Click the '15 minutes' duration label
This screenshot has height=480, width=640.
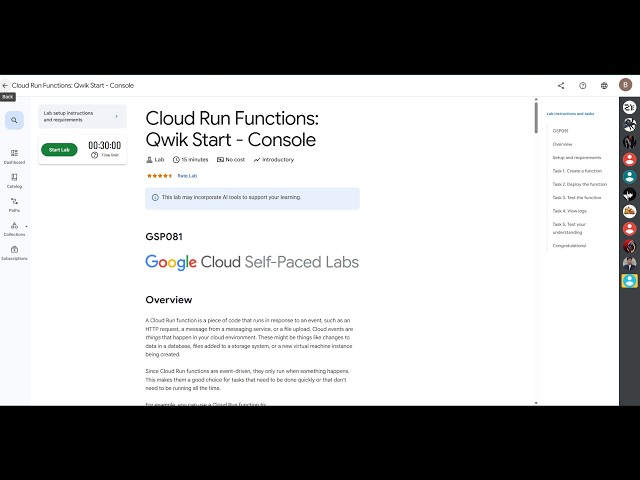190,160
